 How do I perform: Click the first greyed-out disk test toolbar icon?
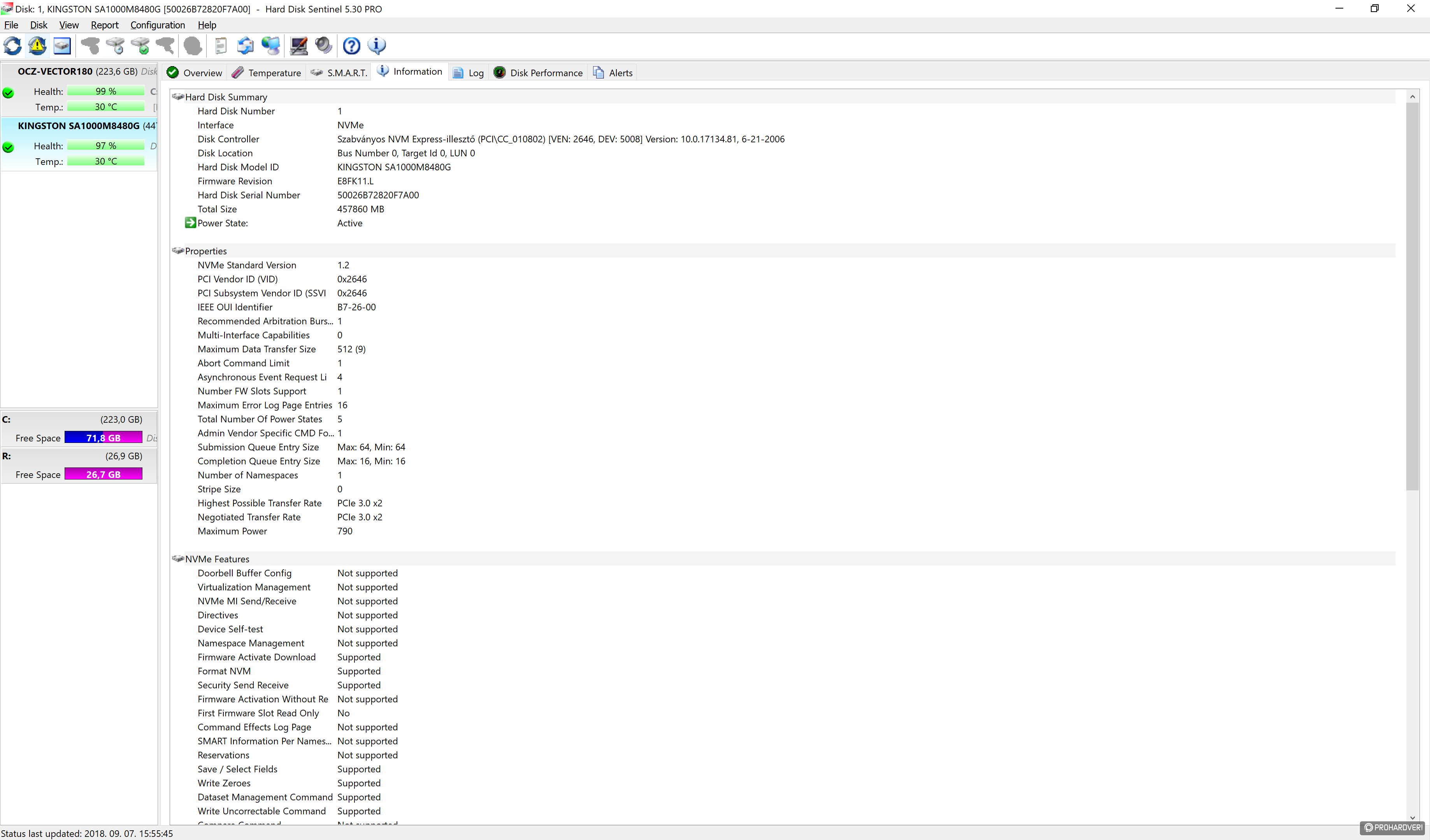pyautogui.click(x=90, y=45)
